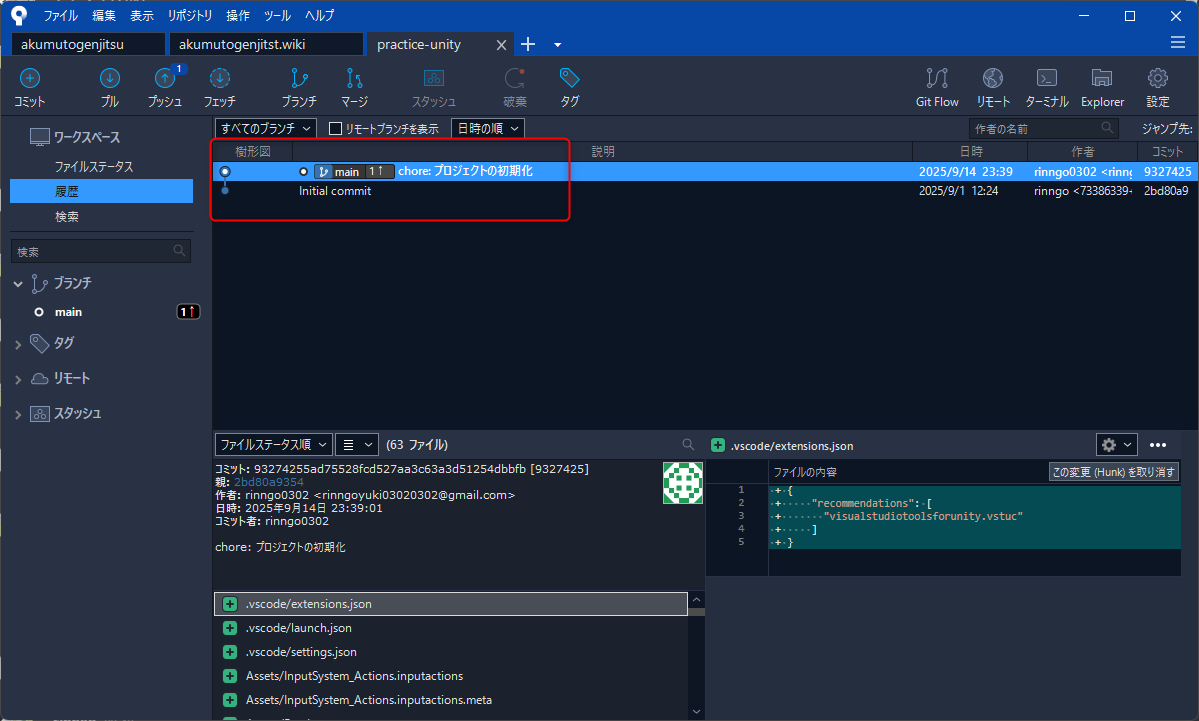Open the All branches (すべてのブランチ) dropdown
The height and width of the screenshot is (721, 1199).
click(x=266, y=128)
